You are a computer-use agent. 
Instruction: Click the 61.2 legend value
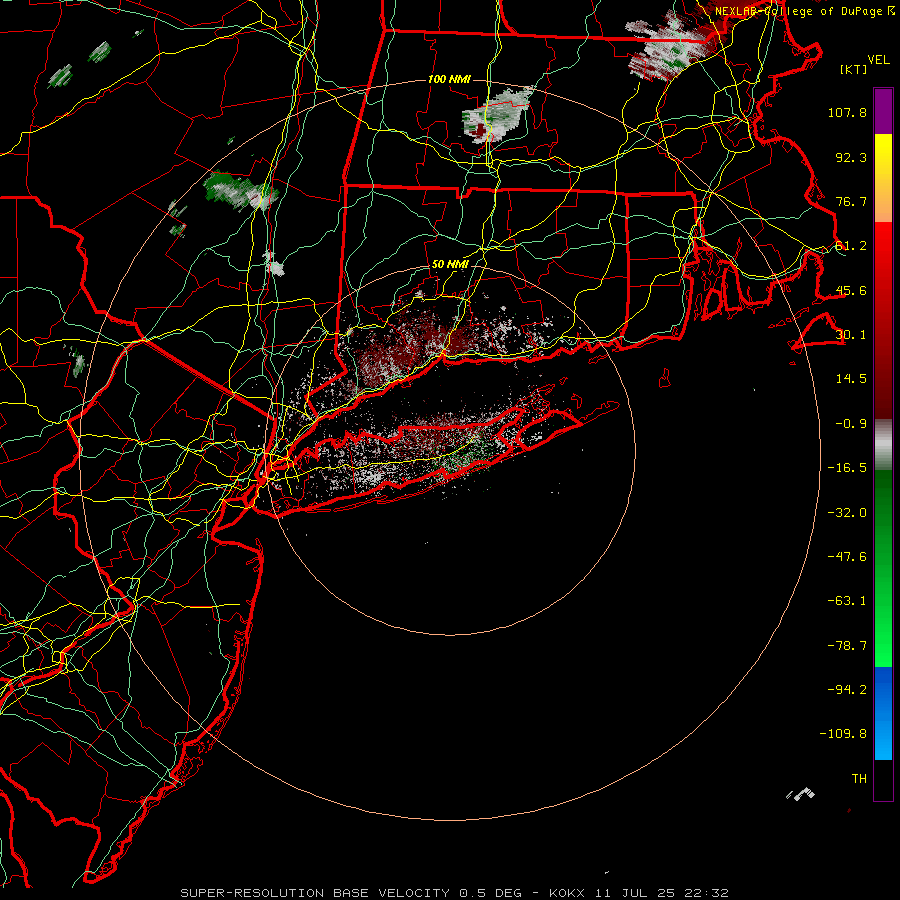(851, 246)
